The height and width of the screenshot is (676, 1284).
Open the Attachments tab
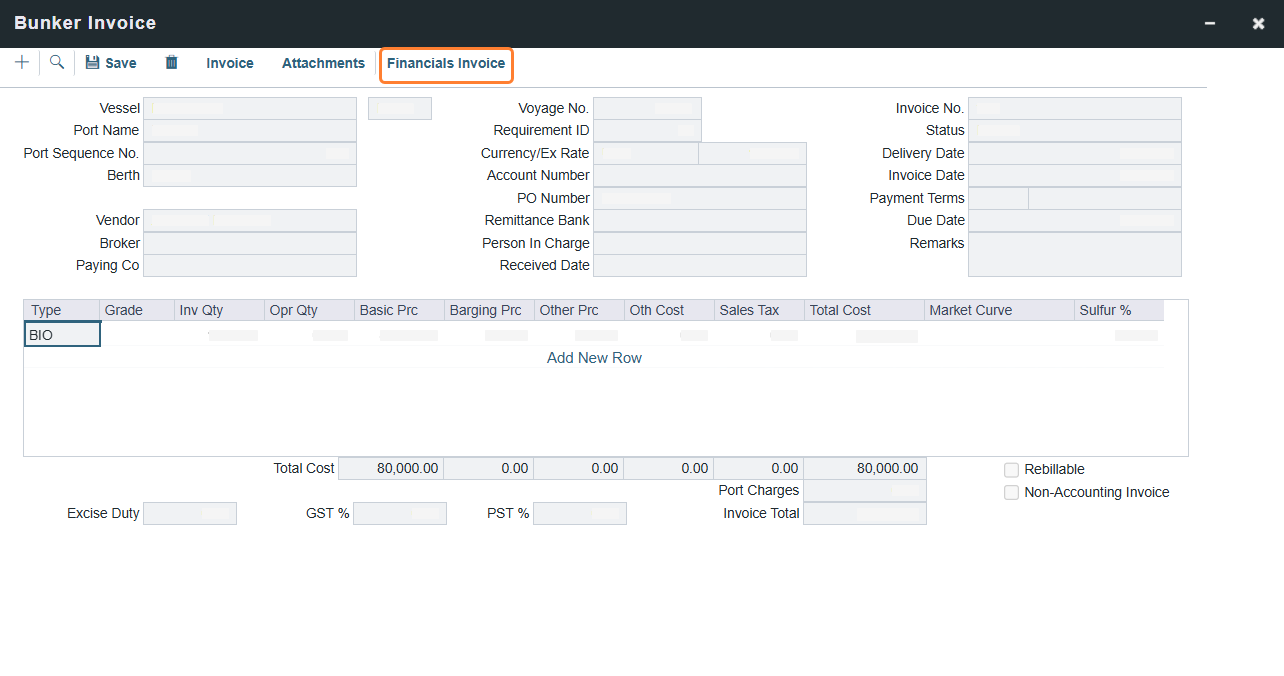click(x=322, y=62)
